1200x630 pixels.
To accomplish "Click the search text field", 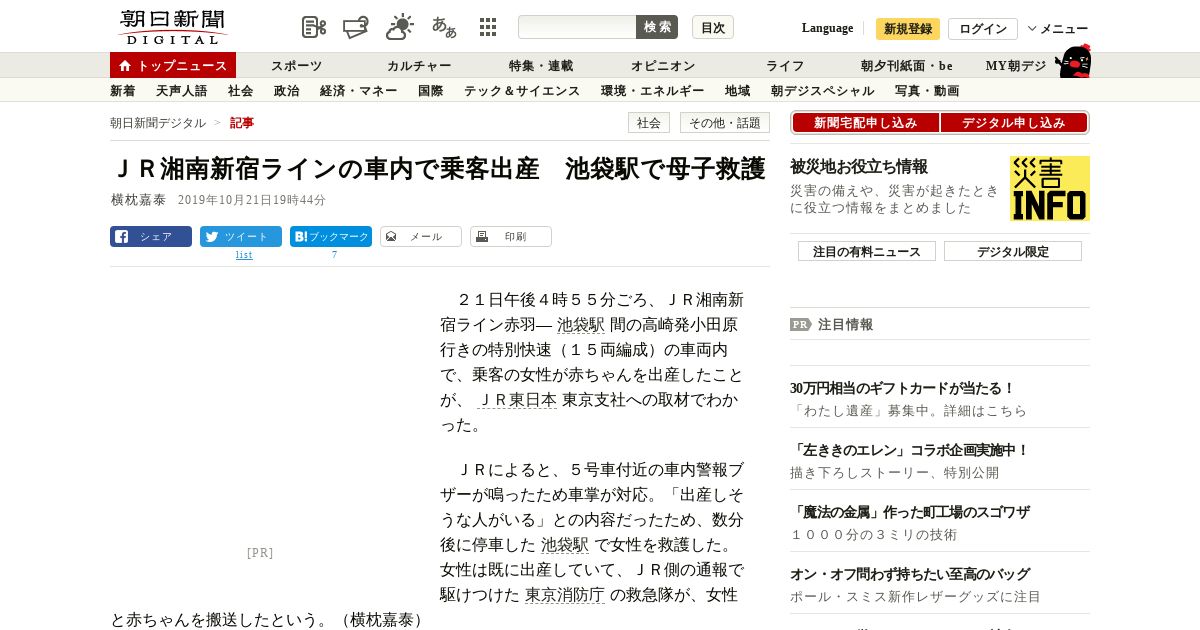I will coord(577,27).
